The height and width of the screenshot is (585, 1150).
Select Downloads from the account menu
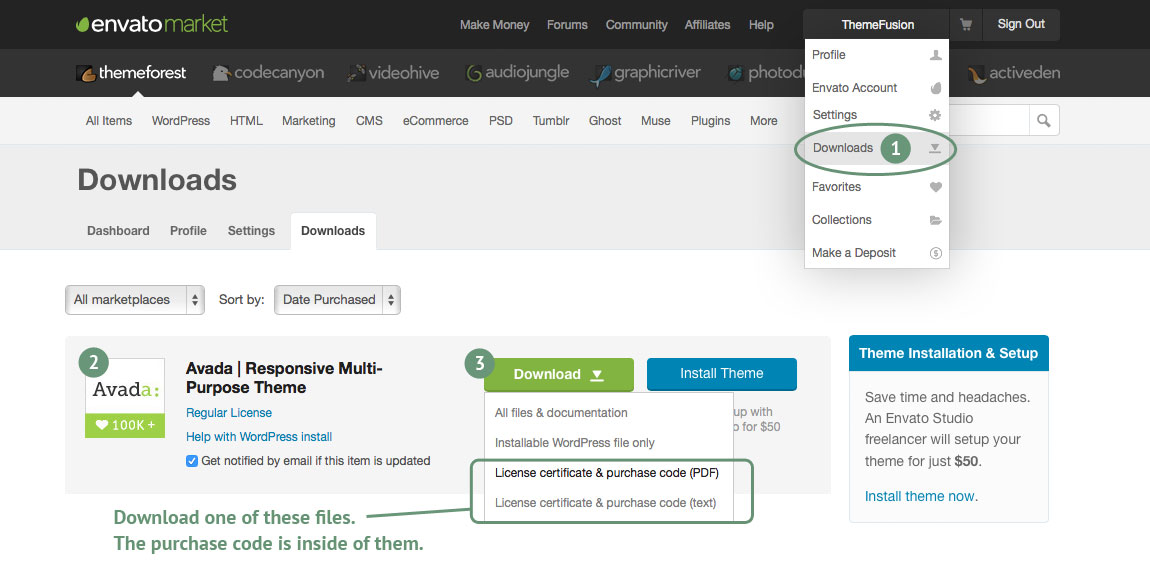pos(876,148)
